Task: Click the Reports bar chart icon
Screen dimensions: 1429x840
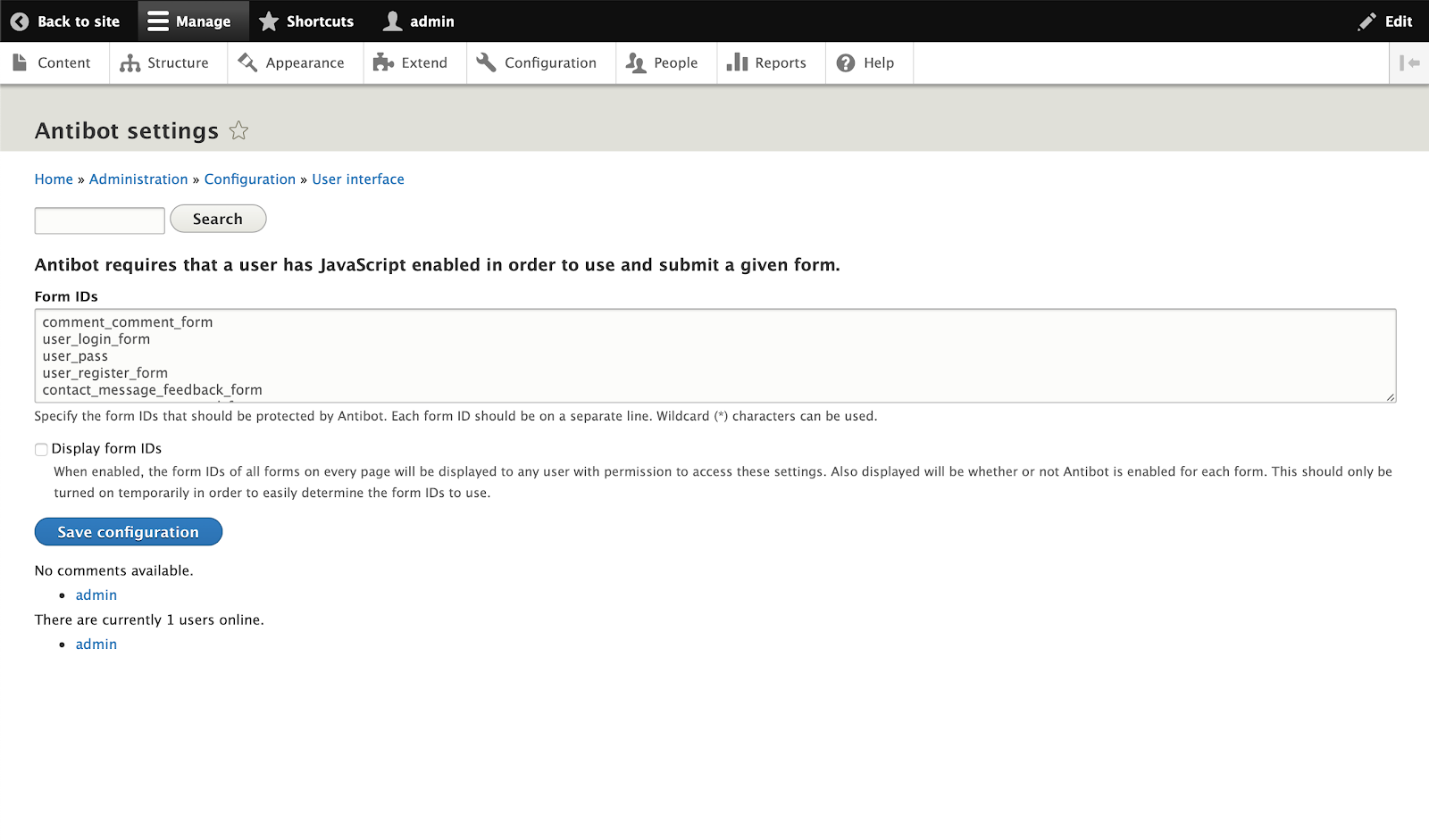Action: click(x=737, y=62)
